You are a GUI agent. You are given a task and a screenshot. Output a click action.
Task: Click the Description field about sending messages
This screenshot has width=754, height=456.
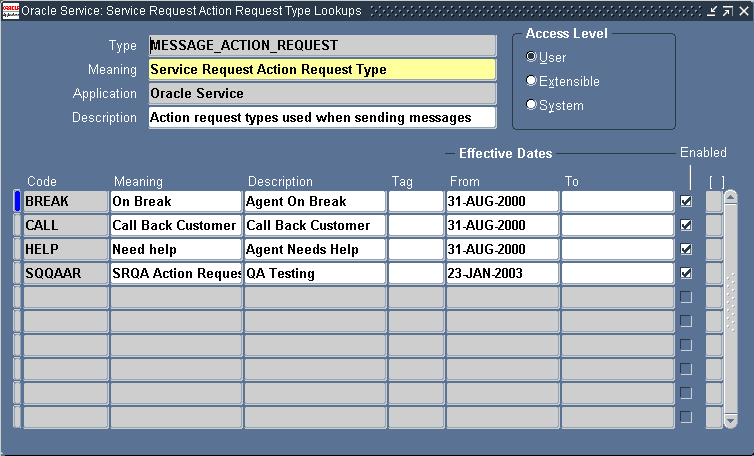click(322, 118)
